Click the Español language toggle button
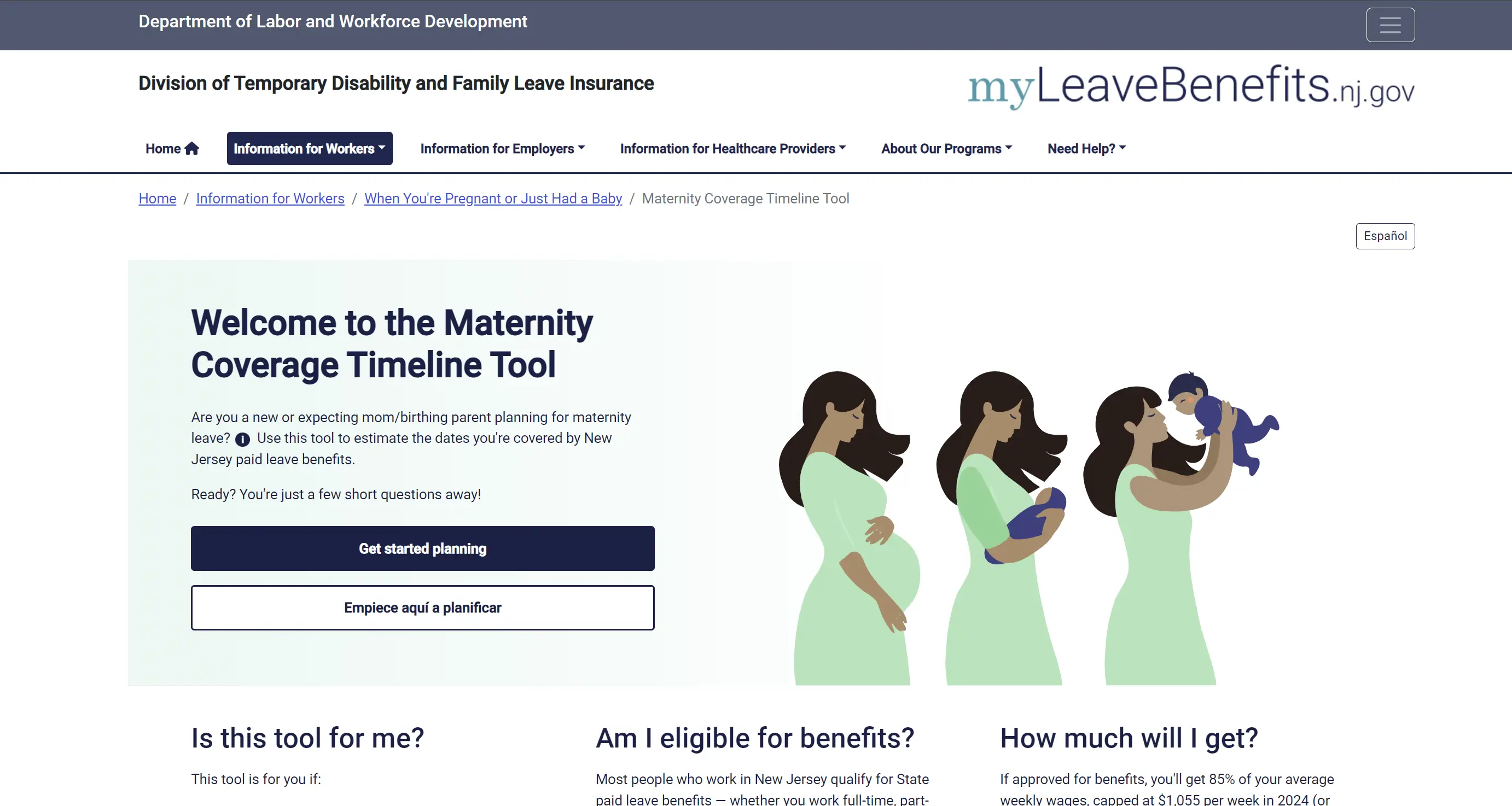 (x=1385, y=235)
